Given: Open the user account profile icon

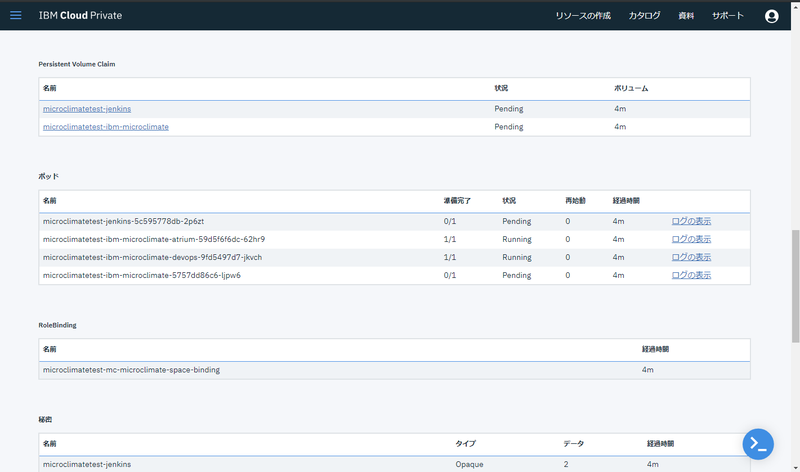Looking at the screenshot, I should click(771, 16).
